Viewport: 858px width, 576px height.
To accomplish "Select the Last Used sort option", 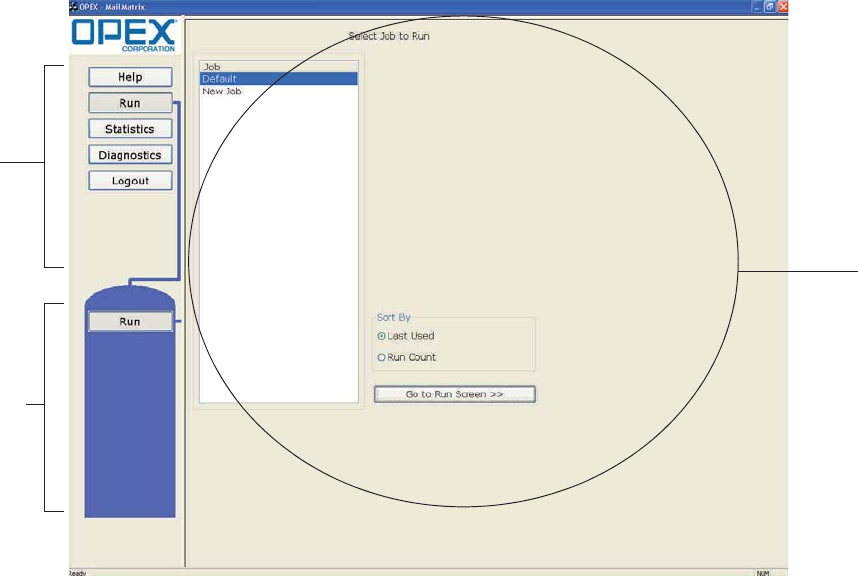I will click(405, 336).
